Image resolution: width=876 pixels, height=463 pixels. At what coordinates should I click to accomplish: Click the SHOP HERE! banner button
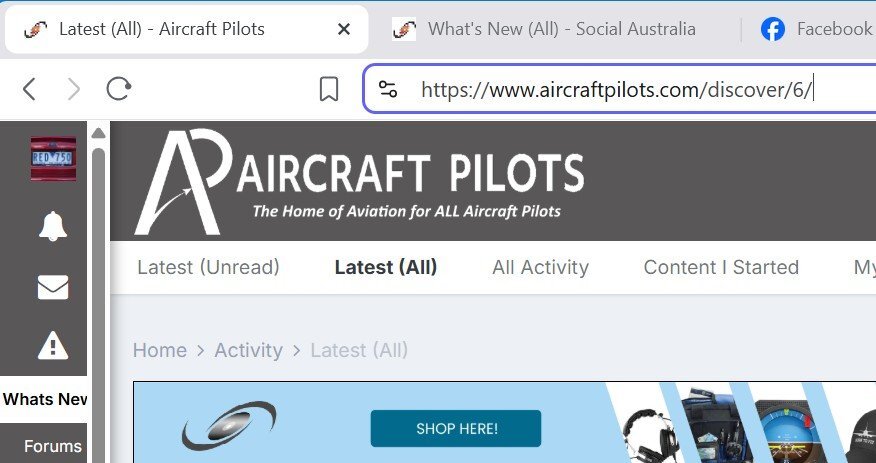pyautogui.click(x=456, y=428)
